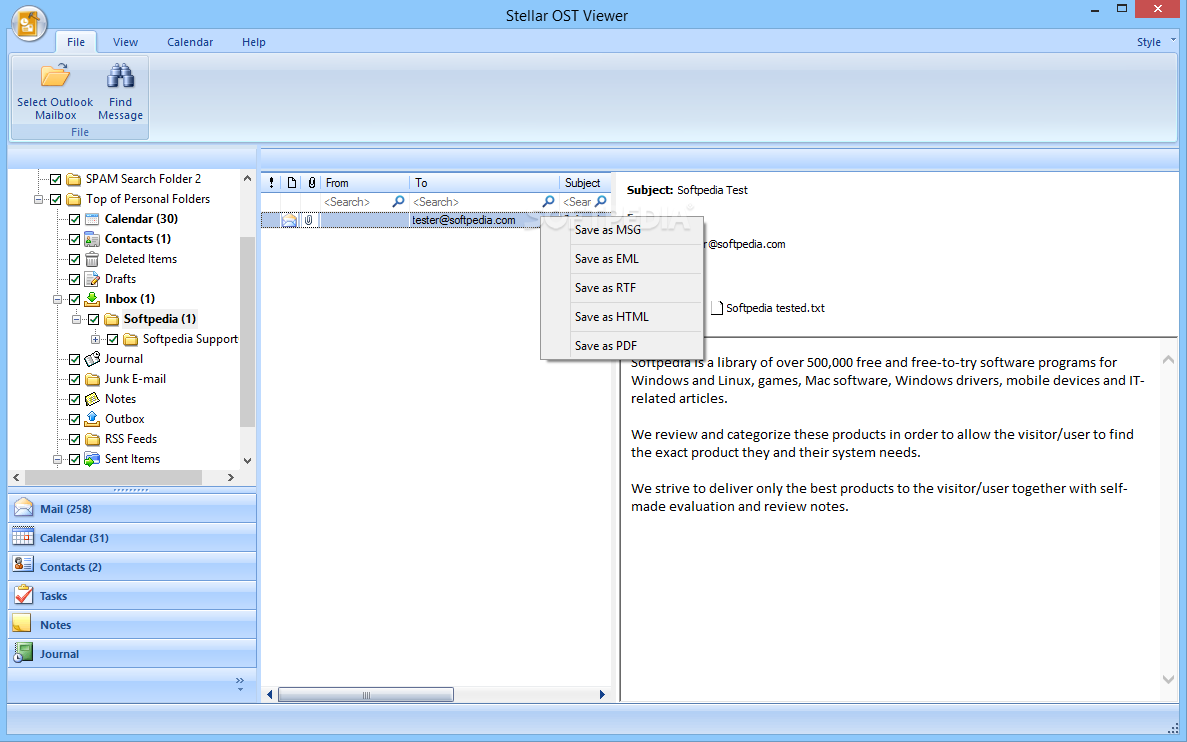Click the Contacts card icon in navigation pane
This screenshot has height=742, width=1187.
[23, 566]
